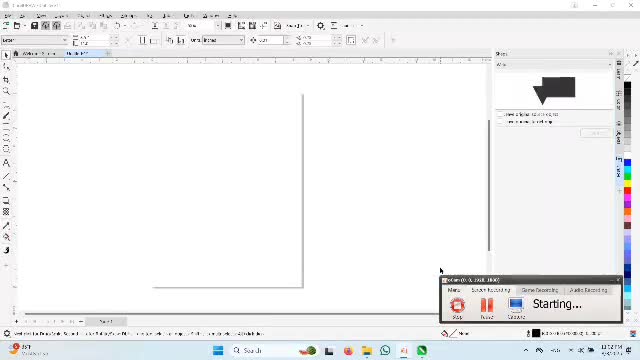Switch to Game Recording tab in oCam

540,290
